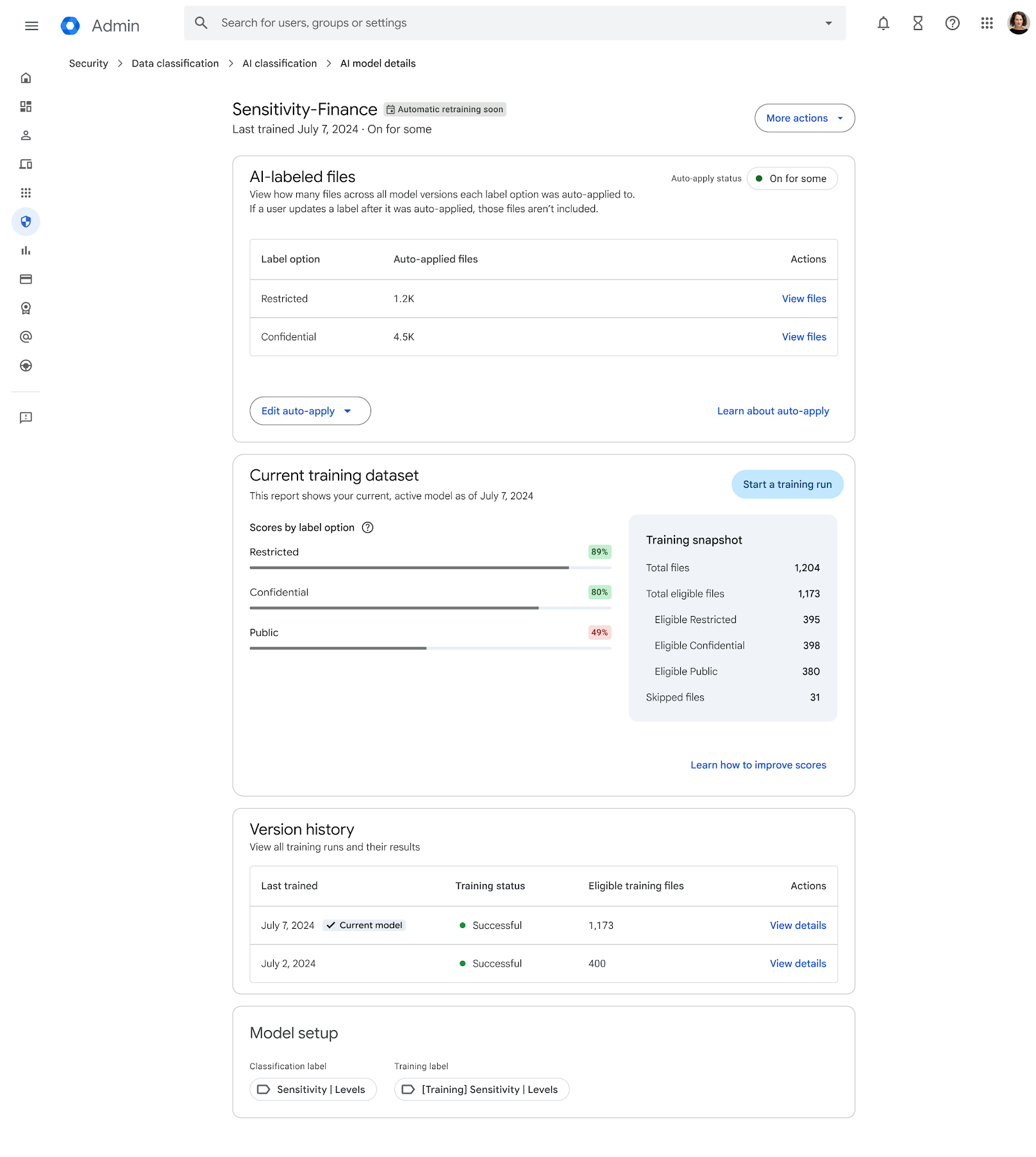Open Billing card sidebar icon

click(26, 279)
